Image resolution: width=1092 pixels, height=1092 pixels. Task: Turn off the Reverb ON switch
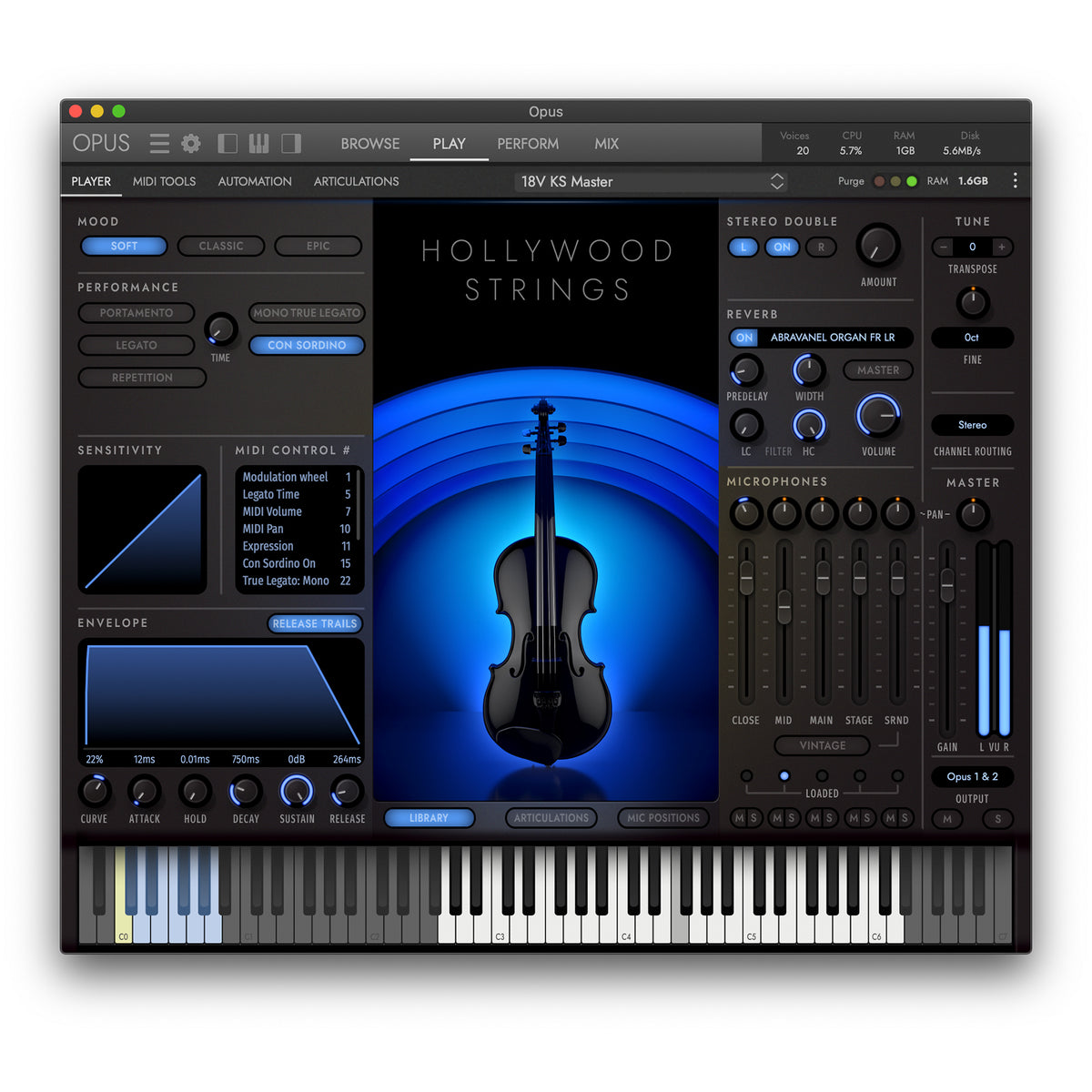tap(744, 338)
